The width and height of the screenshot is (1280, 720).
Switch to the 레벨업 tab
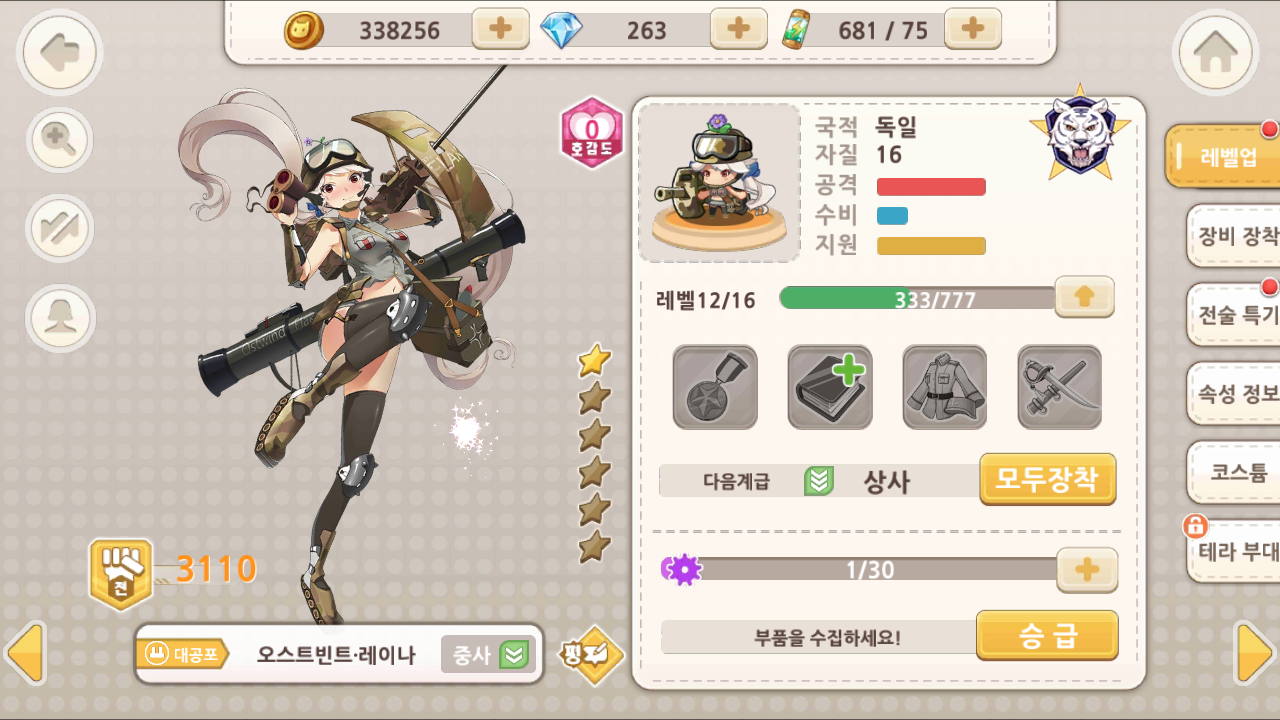pyautogui.click(x=1223, y=156)
